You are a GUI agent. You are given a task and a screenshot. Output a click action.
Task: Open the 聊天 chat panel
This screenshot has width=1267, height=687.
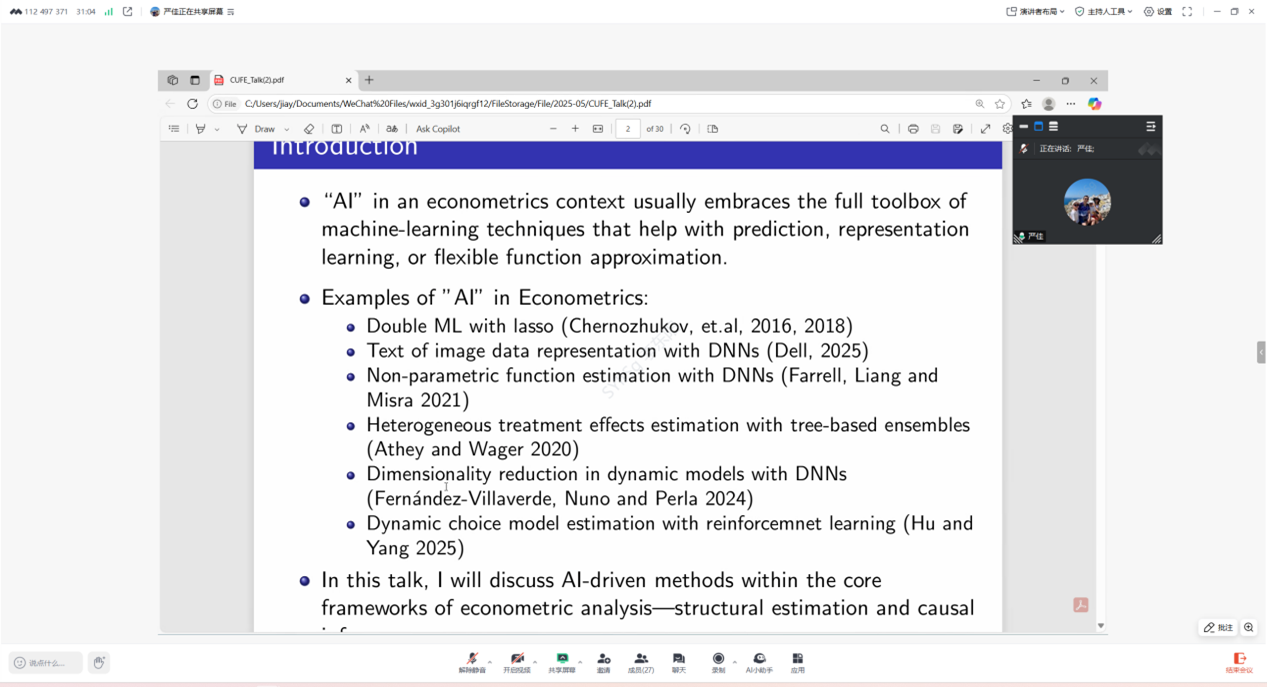pyautogui.click(x=679, y=662)
